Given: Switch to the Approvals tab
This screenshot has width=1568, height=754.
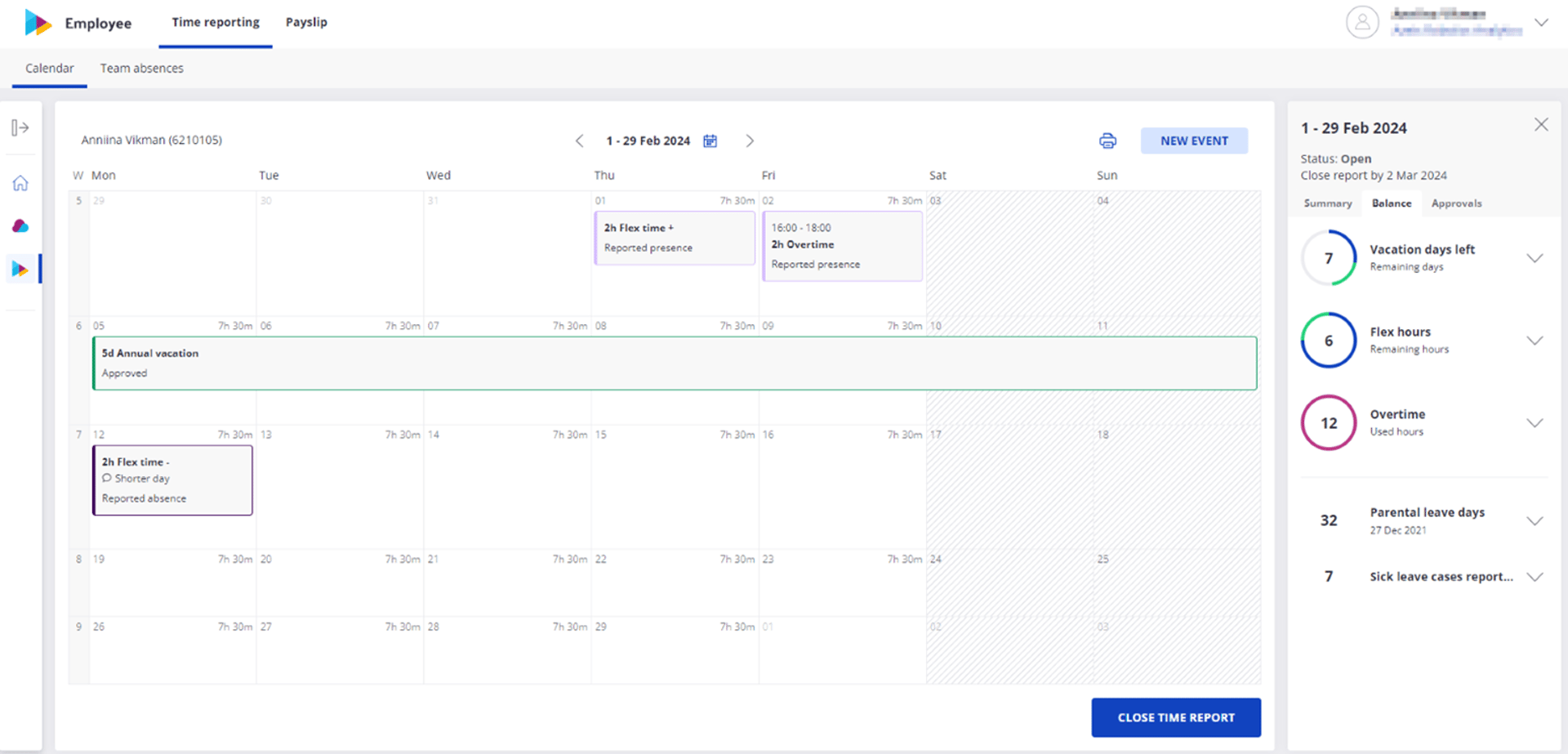Looking at the screenshot, I should (x=1456, y=203).
